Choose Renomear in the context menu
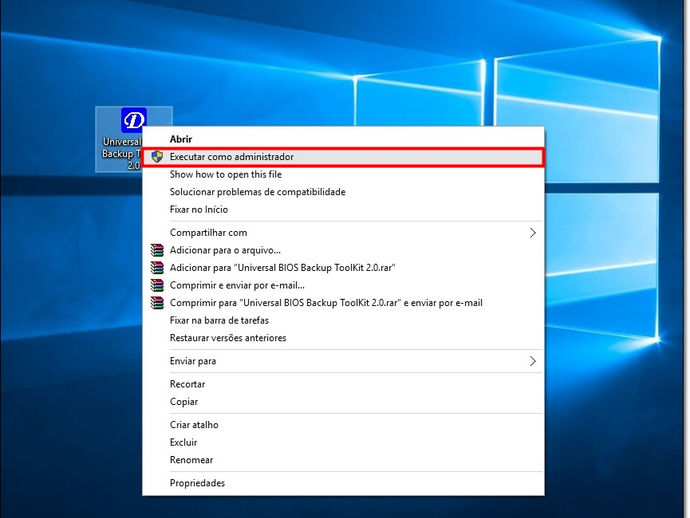690x518 pixels. [x=343, y=460]
